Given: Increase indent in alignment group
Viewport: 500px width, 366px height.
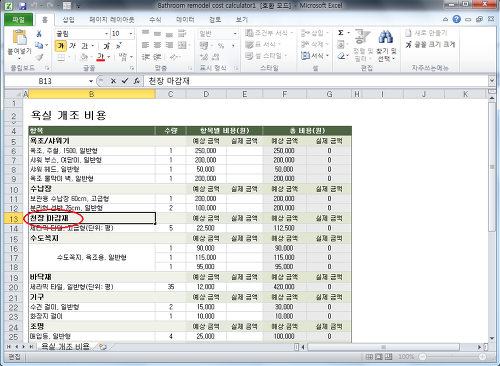Looking at the screenshot, I should (x=157, y=57).
